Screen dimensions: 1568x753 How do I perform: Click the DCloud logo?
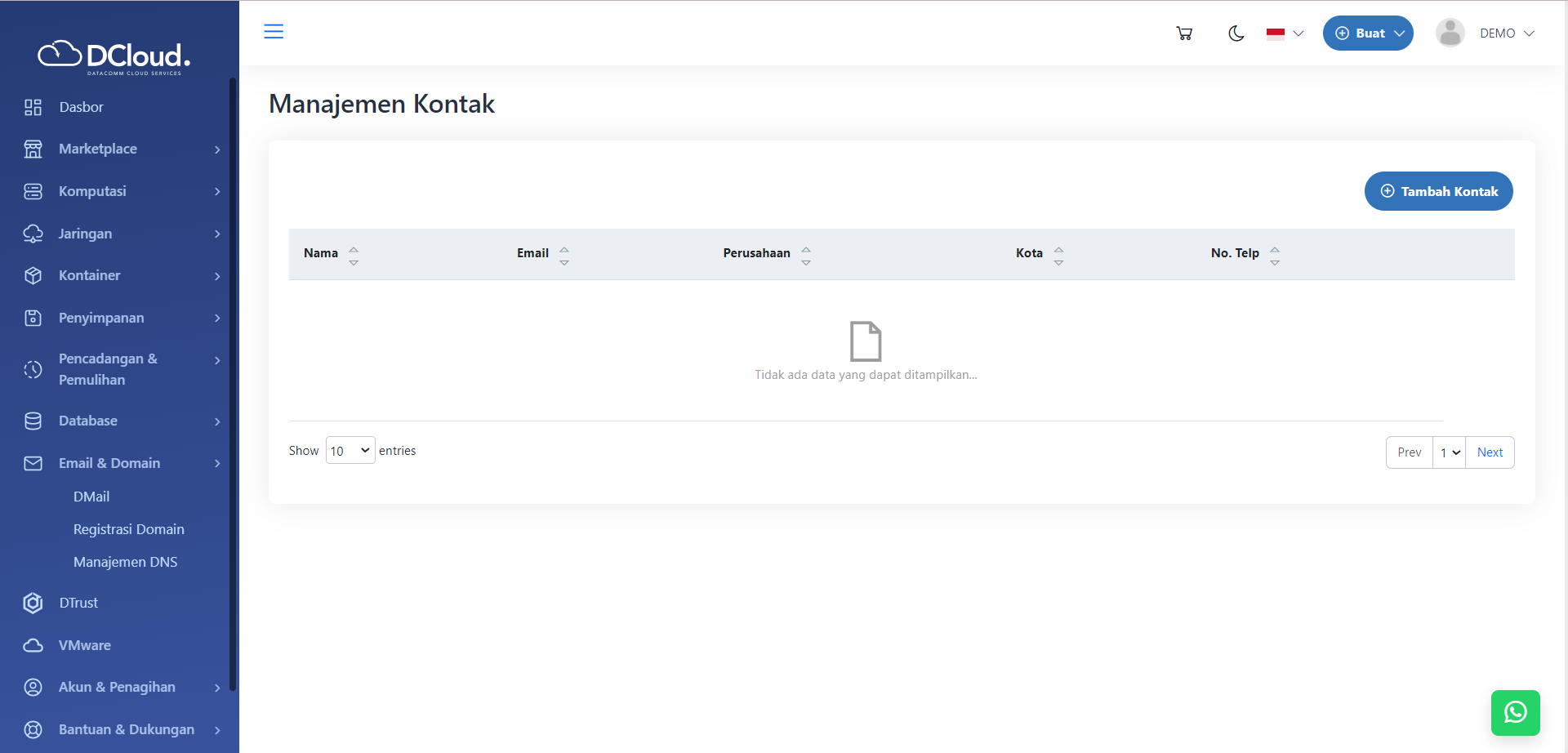[x=114, y=56]
